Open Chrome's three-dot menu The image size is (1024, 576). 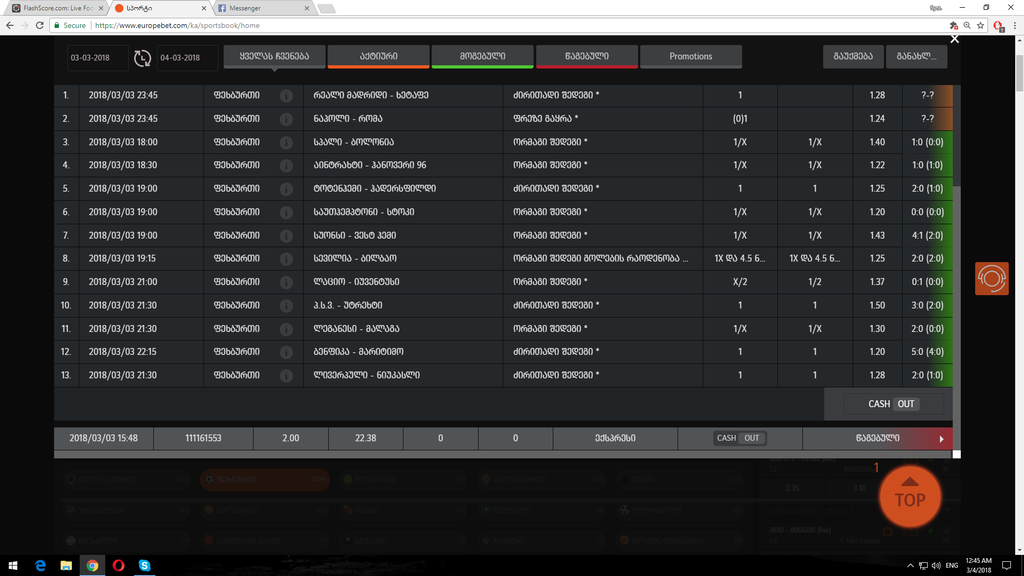pos(1015,25)
